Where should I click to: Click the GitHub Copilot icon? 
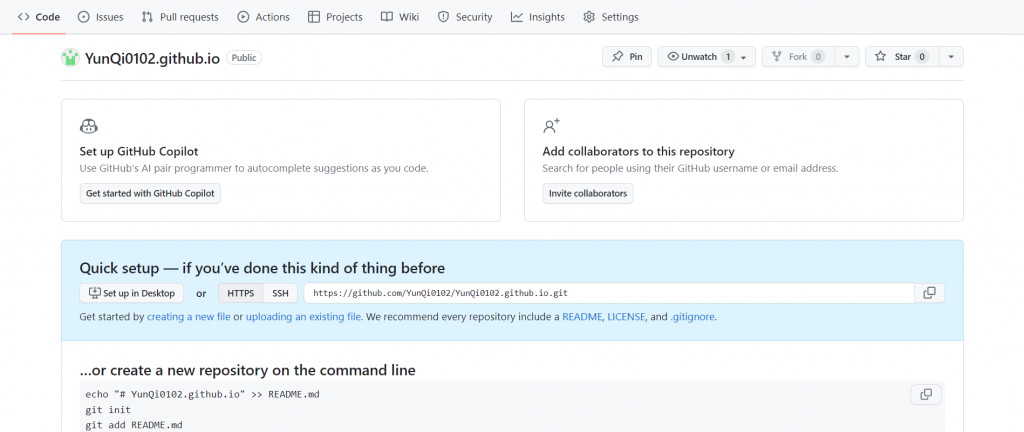click(89, 126)
